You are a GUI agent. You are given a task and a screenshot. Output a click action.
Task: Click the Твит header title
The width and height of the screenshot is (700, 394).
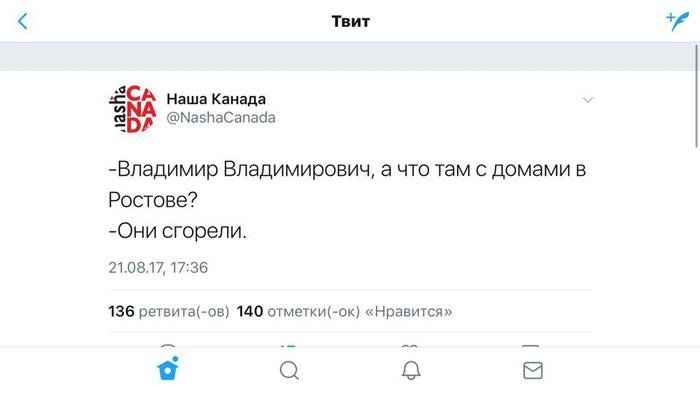point(350,21)
